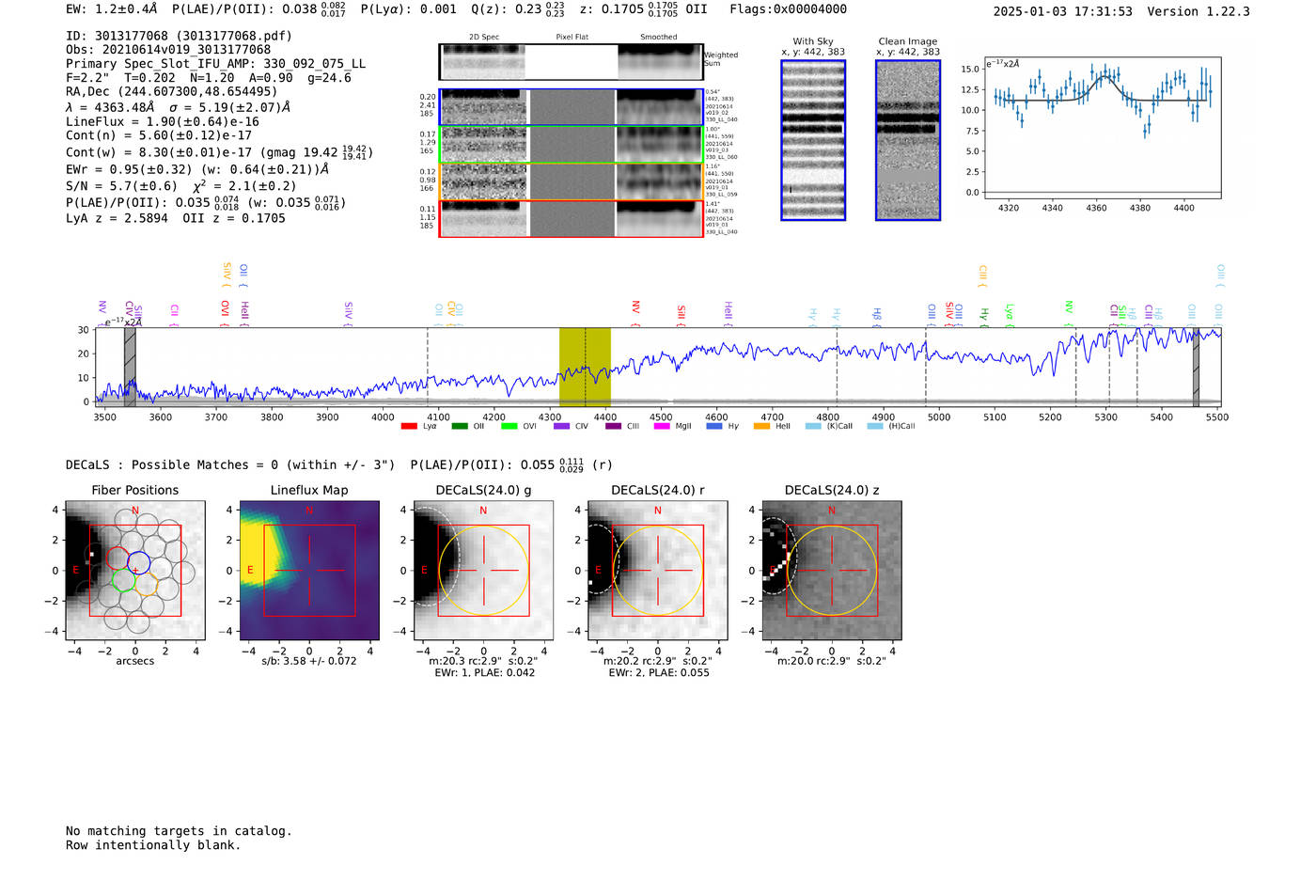Viewport: 1316px width, 896px height.
Task: Click the Weighted Sum 2D spectrum strip
Action: pyautogui.click(x=571, y=62)
